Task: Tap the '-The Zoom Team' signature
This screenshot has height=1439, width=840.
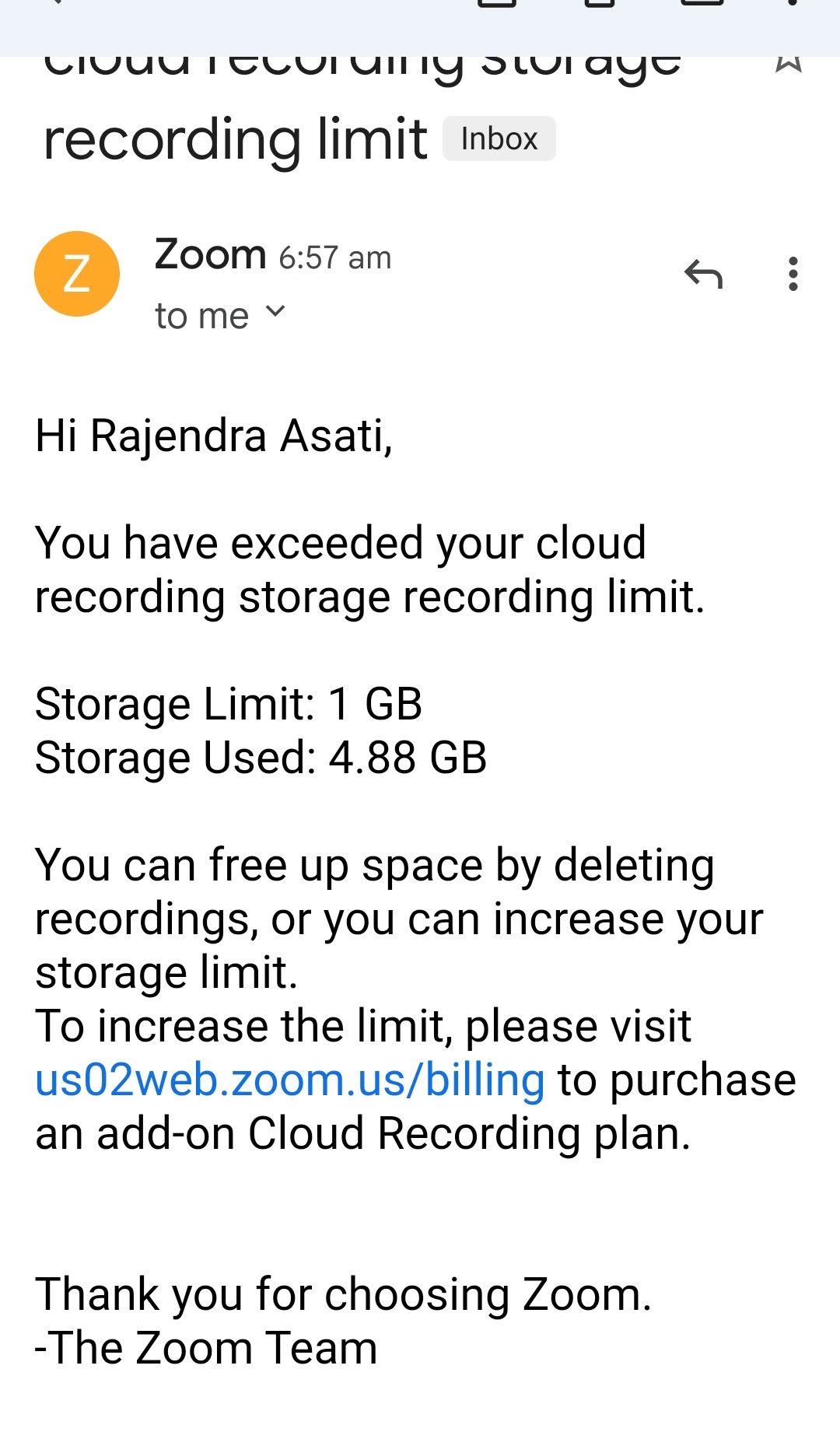Action: (x=206, y=1349)
